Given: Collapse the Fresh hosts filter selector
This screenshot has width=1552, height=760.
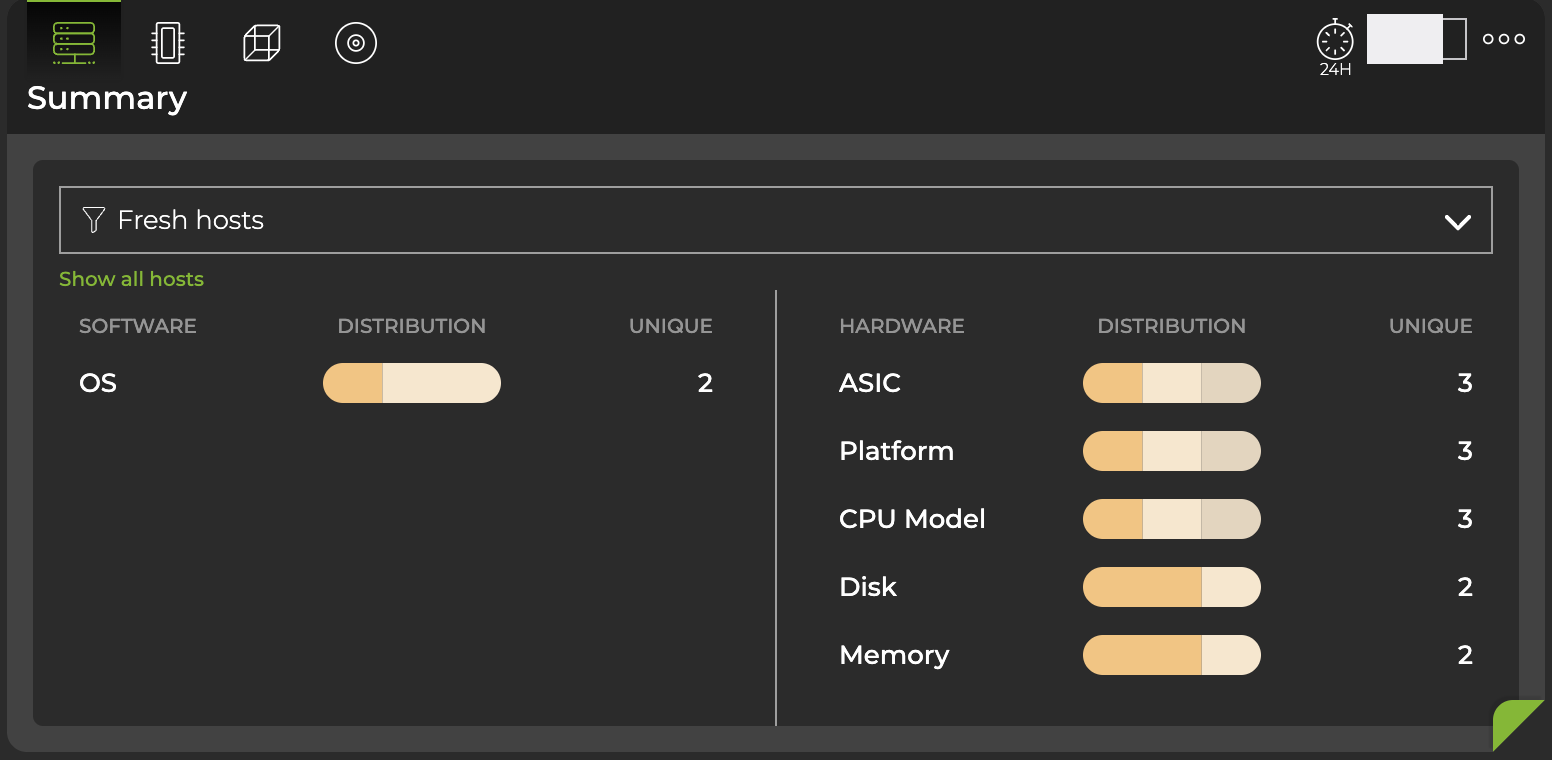Looking at the screenshot, I should [1458, 220].
